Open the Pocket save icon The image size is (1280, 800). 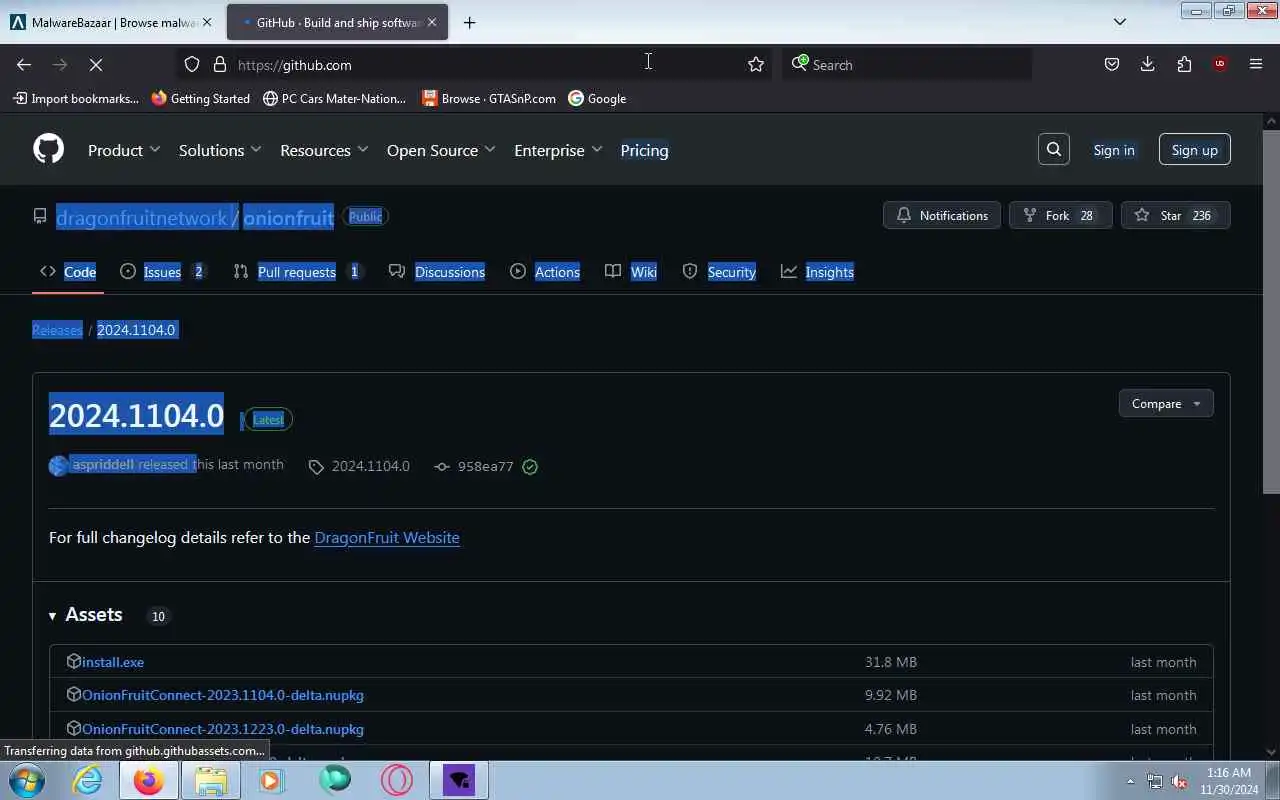pos(1111,64)
